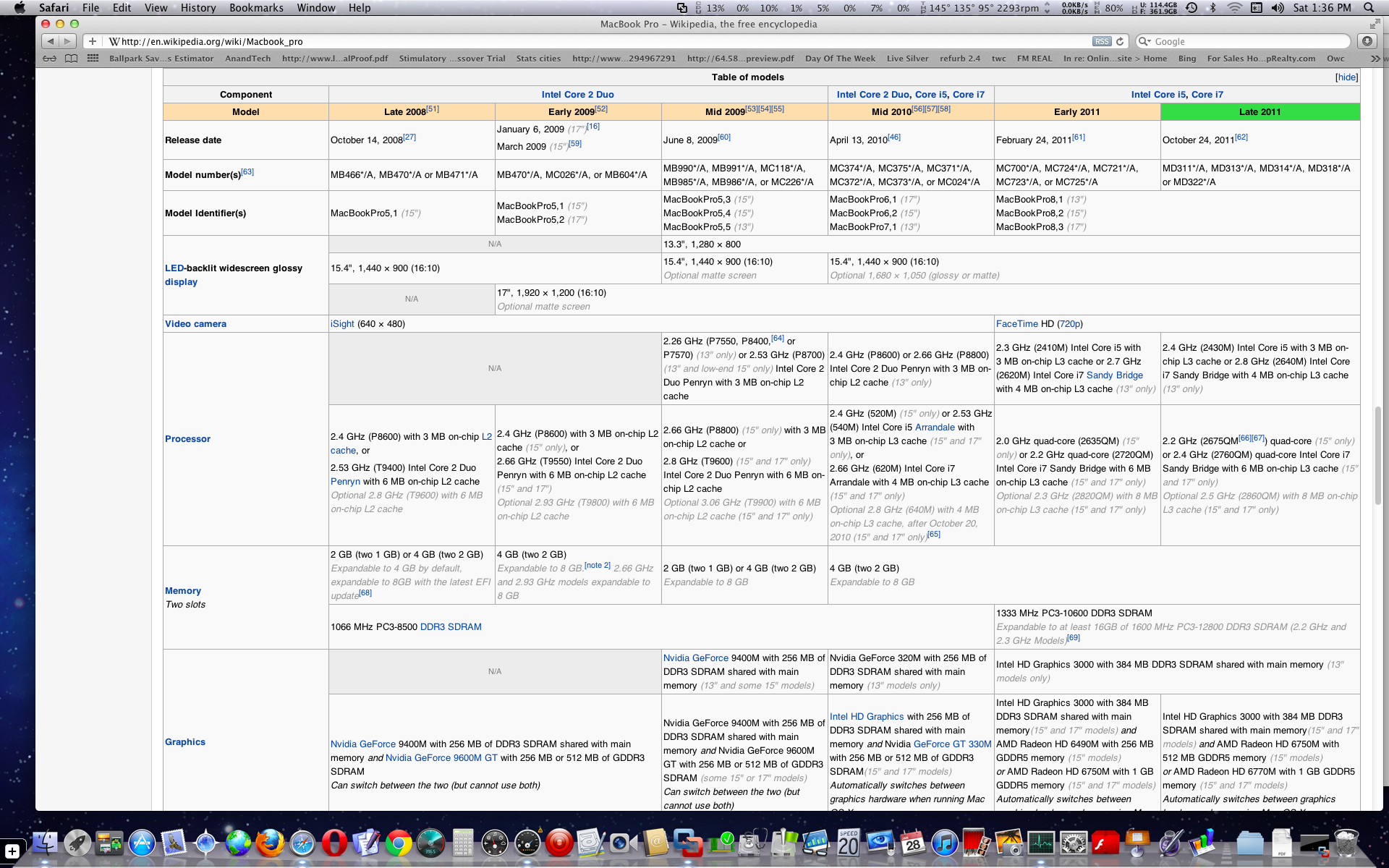1389x868 pixels.
Task: Open the Wi-Fi status menu icon
Action: click(x=1234, y=8)
